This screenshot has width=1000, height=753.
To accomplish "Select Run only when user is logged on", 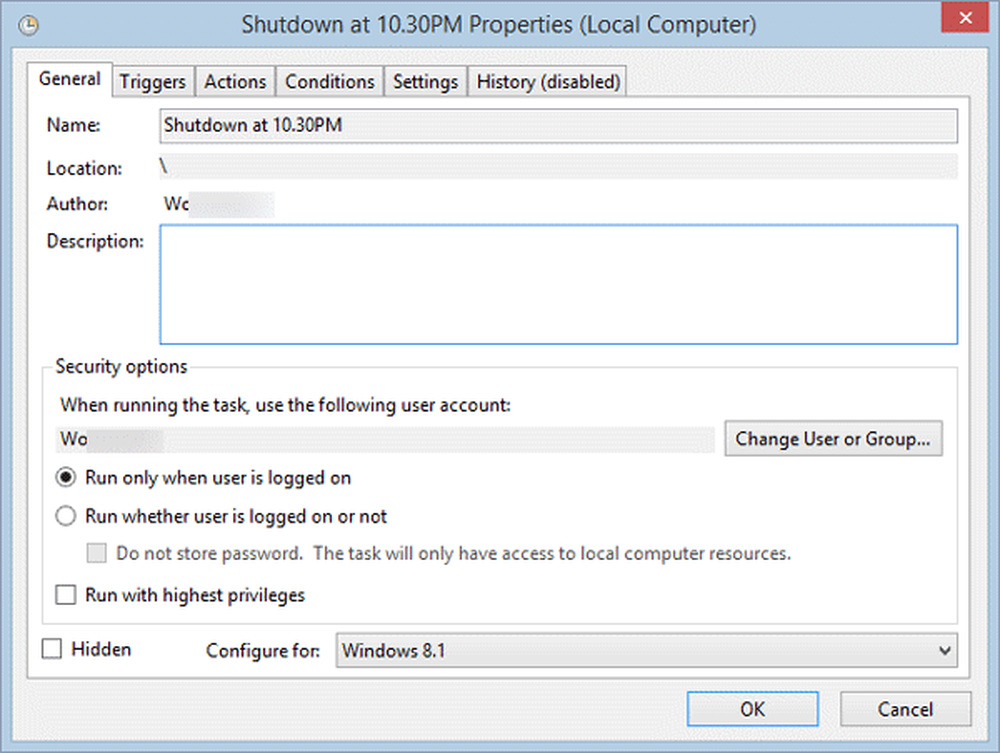I will tap(66, 478).
